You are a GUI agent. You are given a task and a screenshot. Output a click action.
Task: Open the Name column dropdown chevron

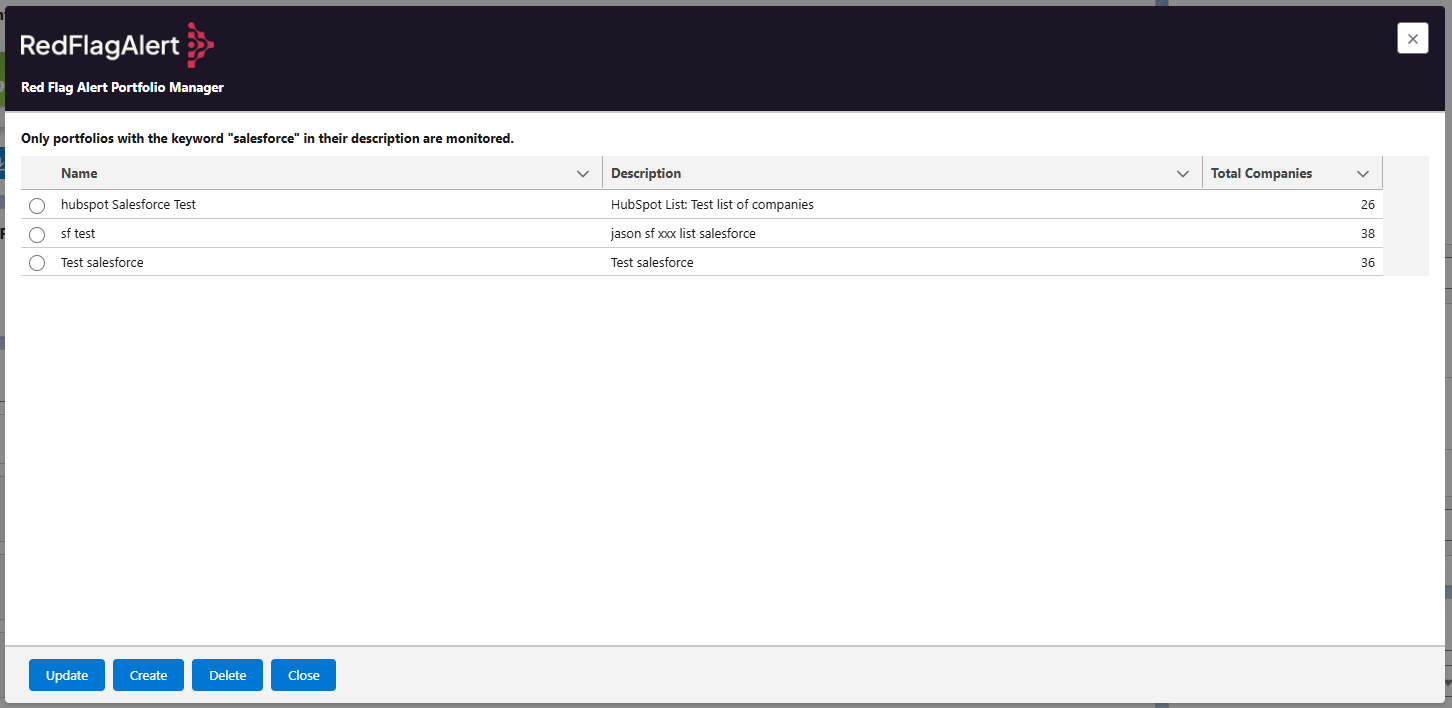pyautogui.click(x=583, y=174)
